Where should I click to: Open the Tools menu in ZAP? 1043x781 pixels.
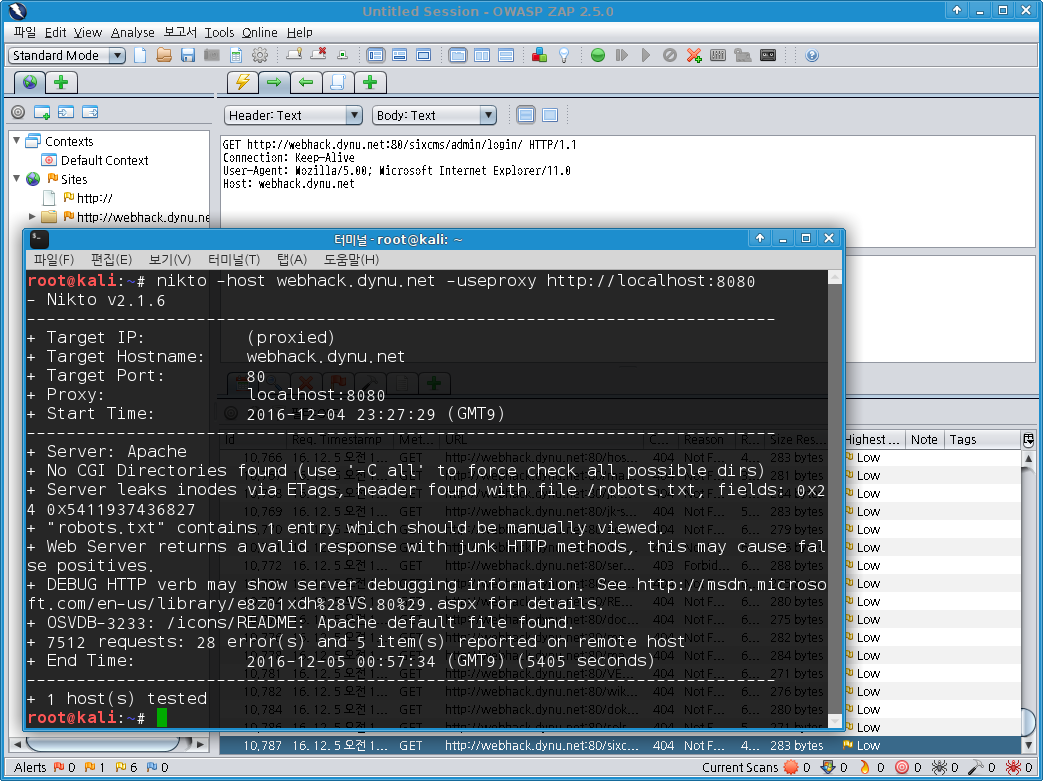point(219,32)
